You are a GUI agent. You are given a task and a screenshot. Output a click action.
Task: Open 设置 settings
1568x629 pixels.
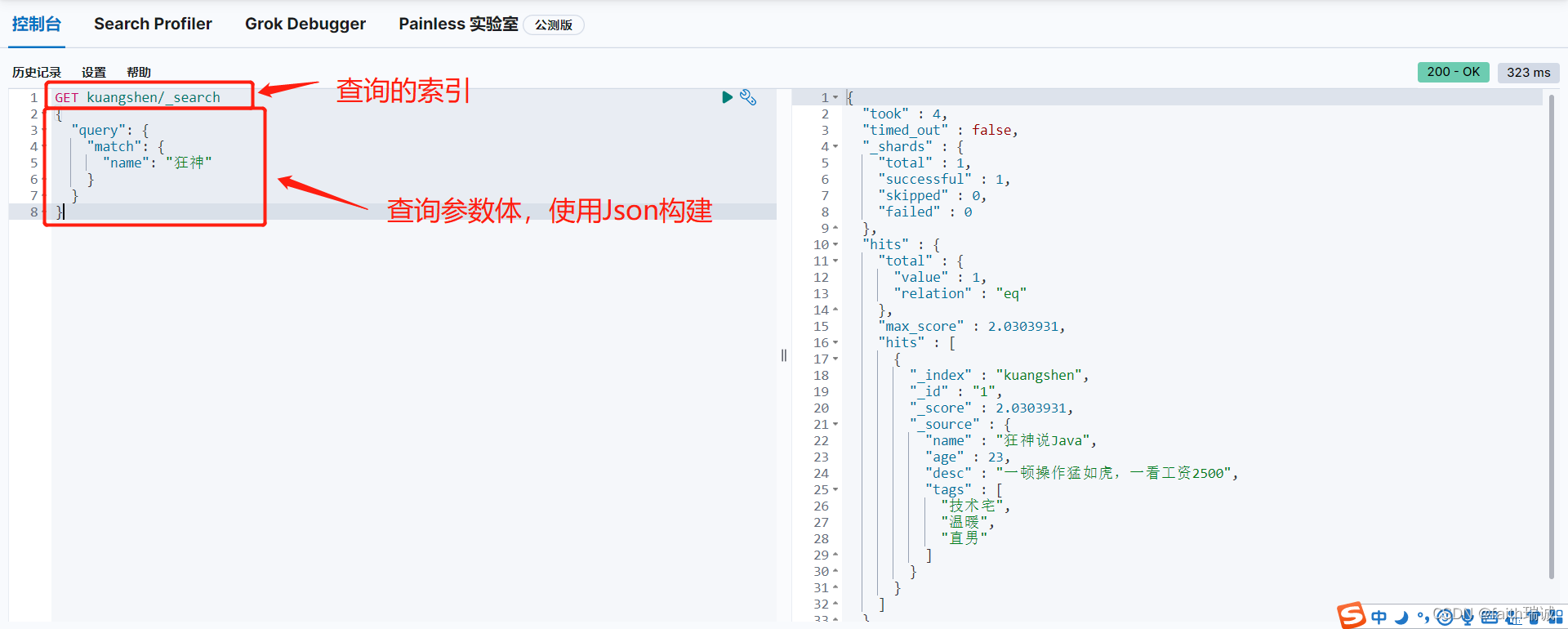(x=94, y=72)
